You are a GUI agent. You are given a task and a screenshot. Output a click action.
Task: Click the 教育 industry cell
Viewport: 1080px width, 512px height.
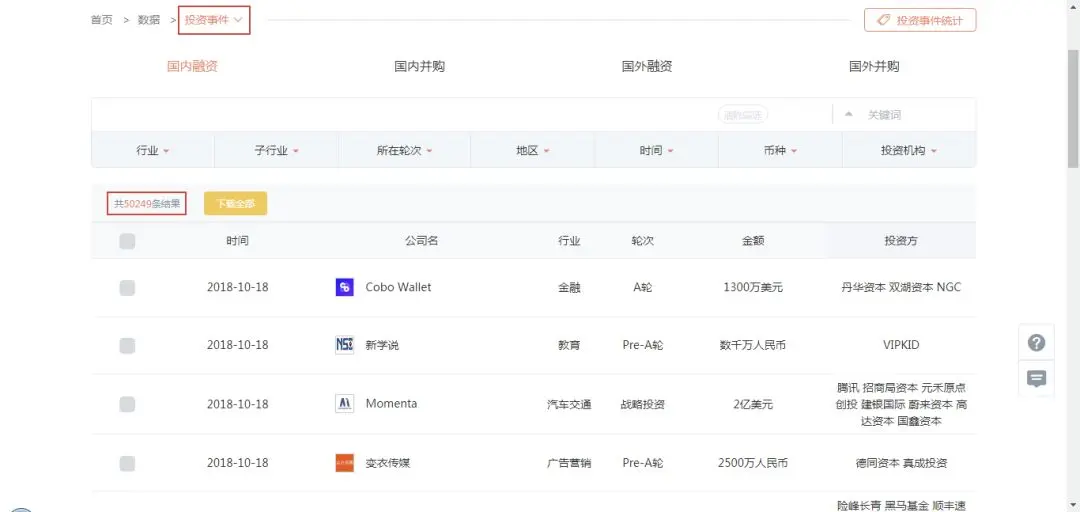click(x=570, y=345)
